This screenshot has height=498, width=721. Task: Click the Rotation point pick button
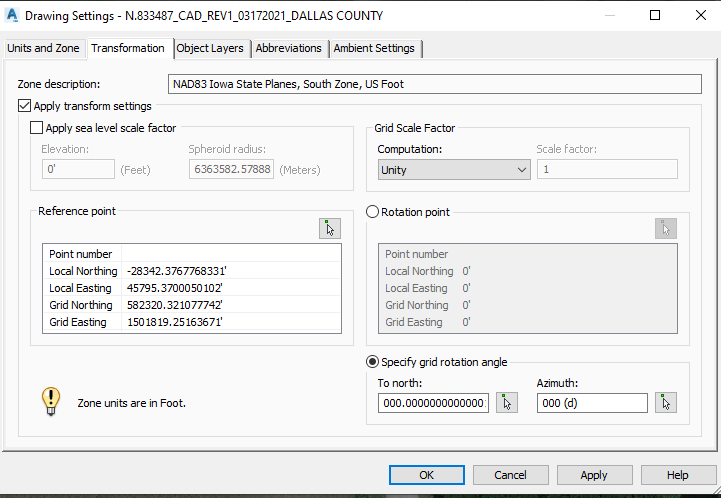[x=666, y=229]
